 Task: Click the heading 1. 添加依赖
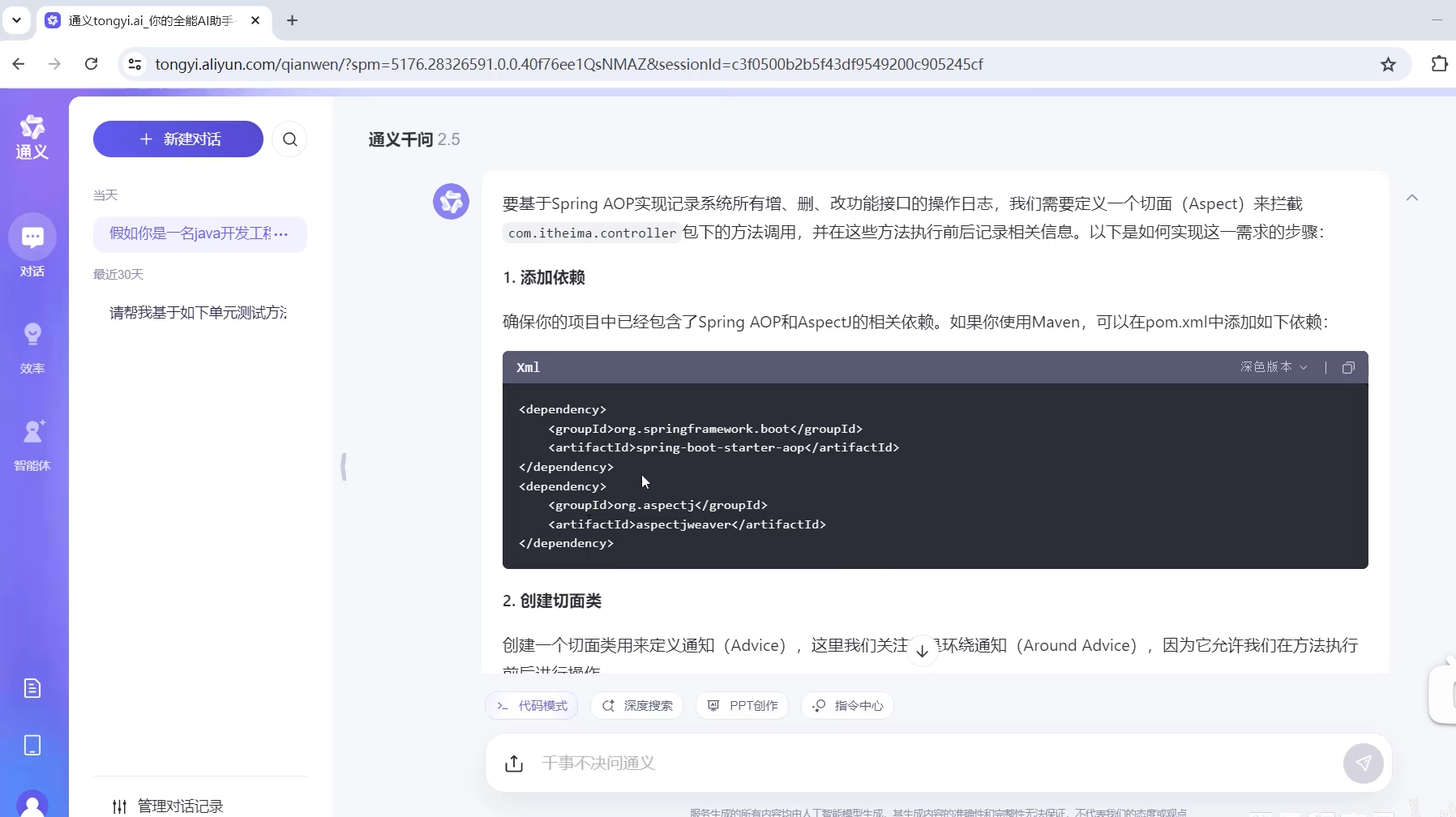pos(544,277)
